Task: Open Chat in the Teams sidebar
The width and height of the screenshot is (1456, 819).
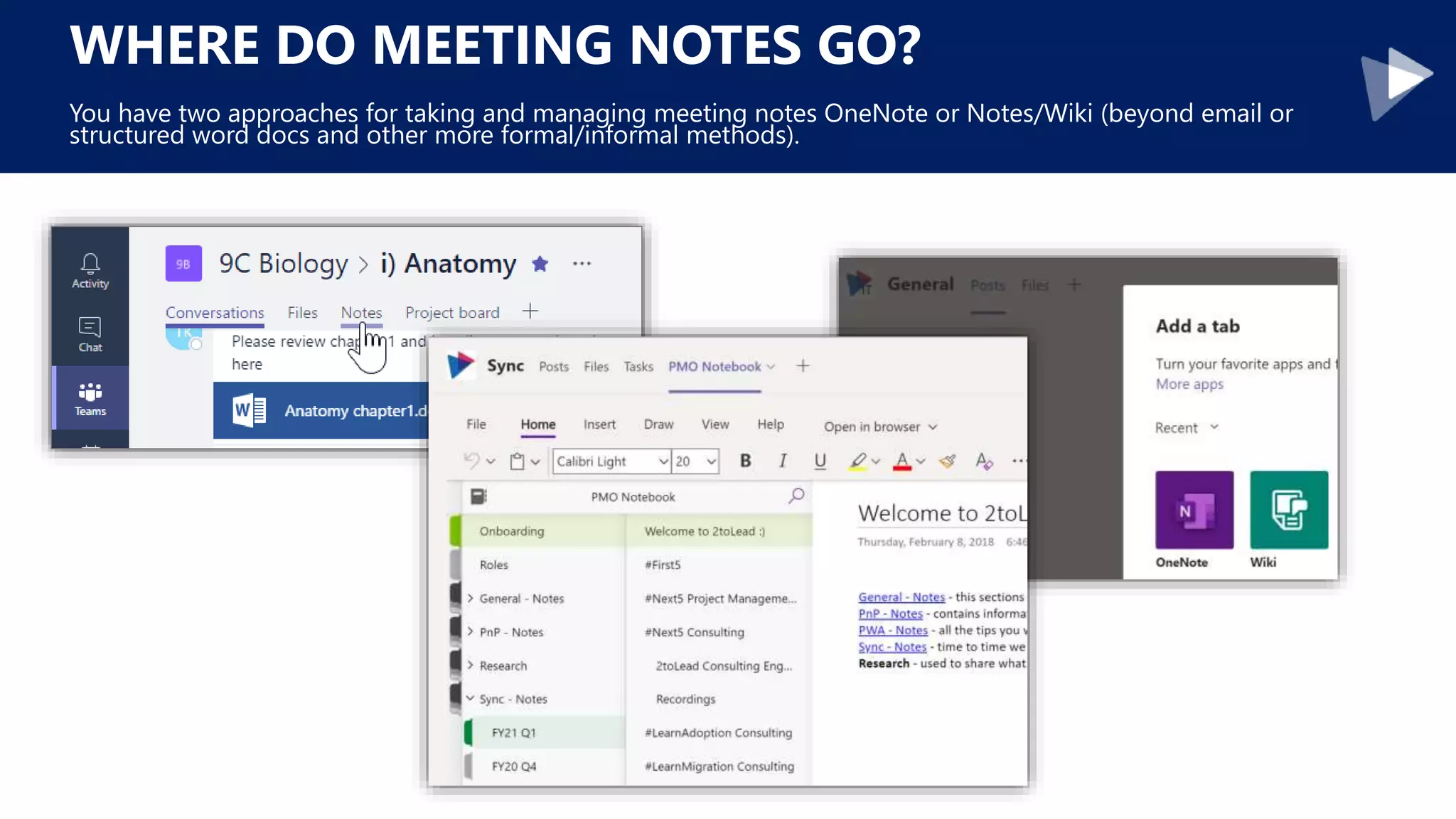Action: [x=90, y=334]
